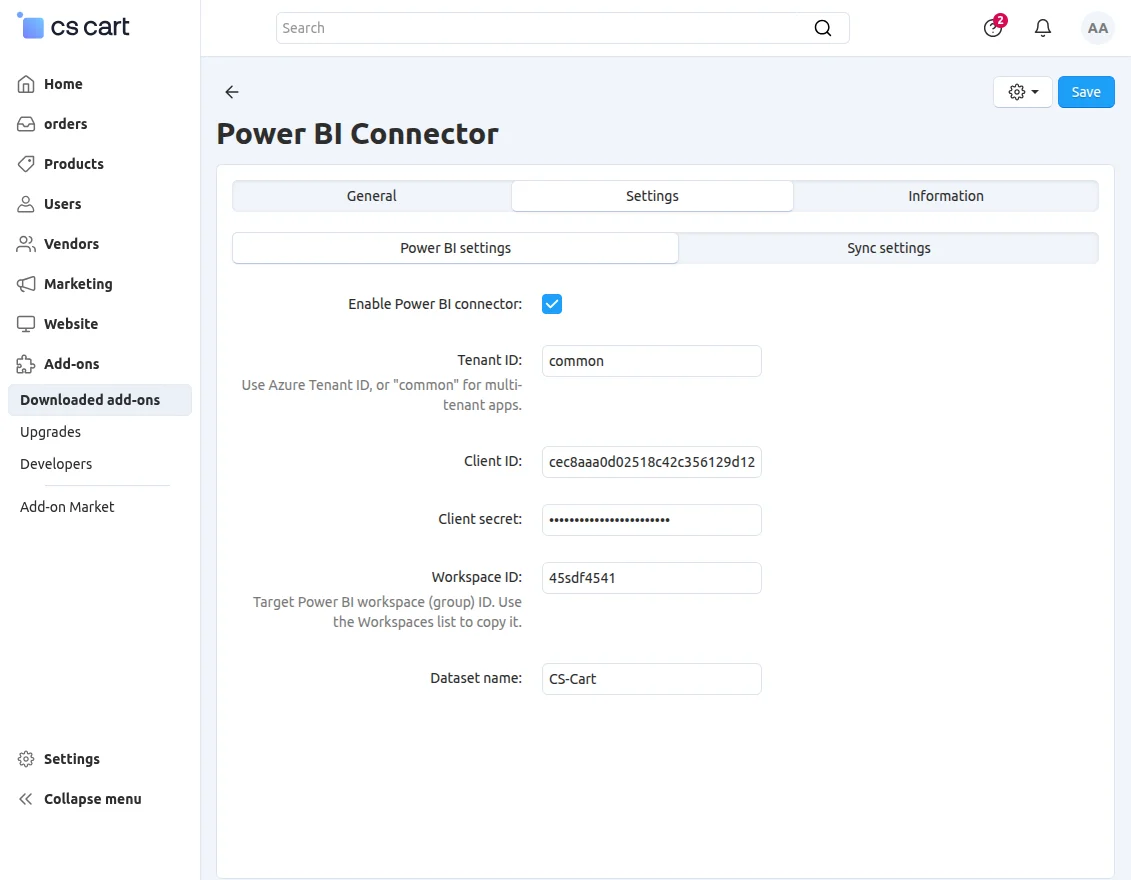
Task: Go back using the left arrow
Action: tap(232, 92)
